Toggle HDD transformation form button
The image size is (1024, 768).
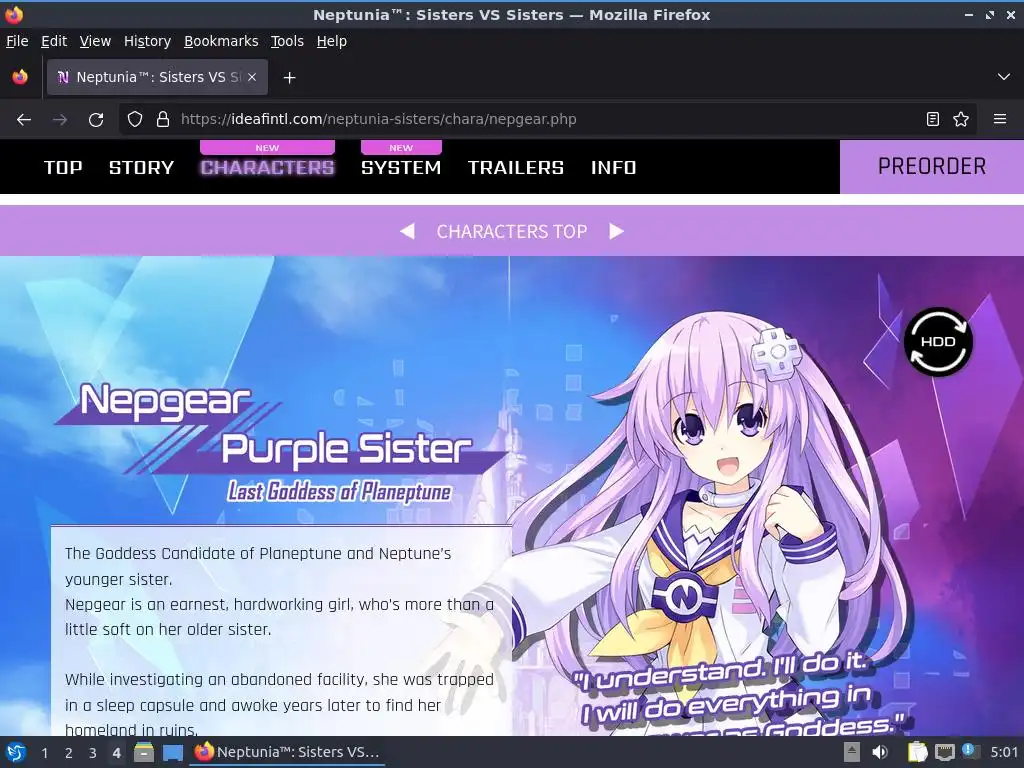(938, 342)
